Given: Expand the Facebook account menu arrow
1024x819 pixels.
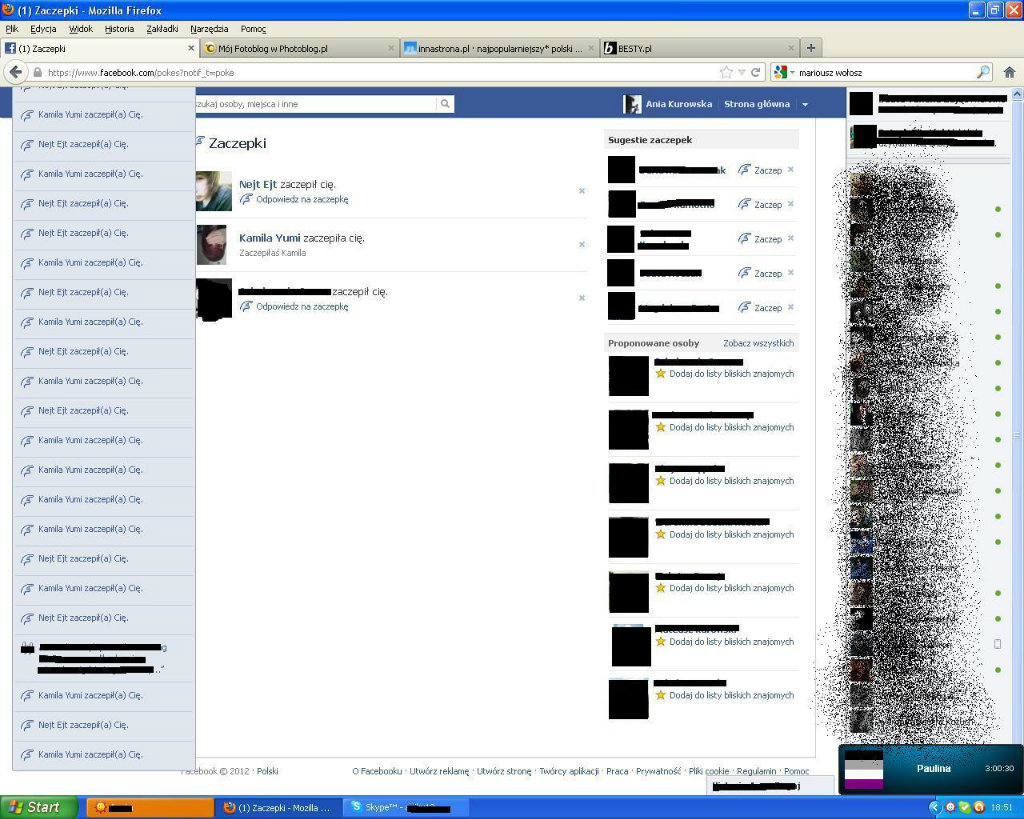Looking at the screenshot, I should (x=805, y=104).
